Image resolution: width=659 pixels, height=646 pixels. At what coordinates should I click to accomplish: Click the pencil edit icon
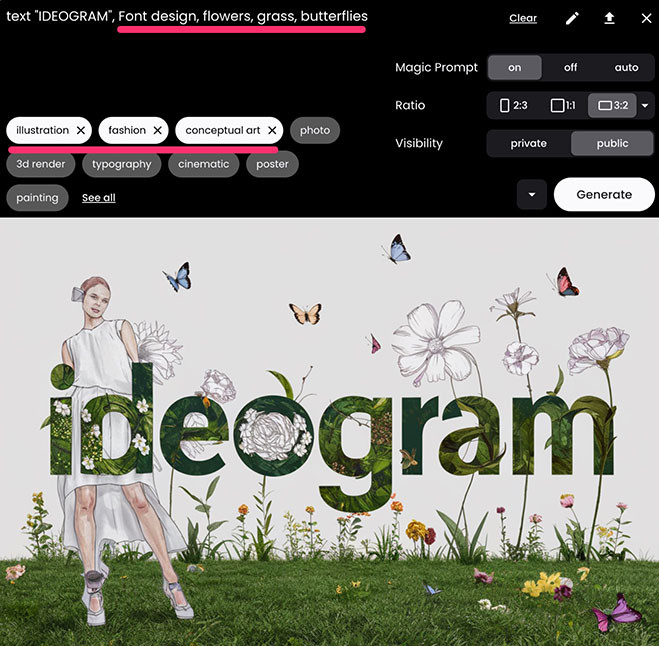point(572,18)
